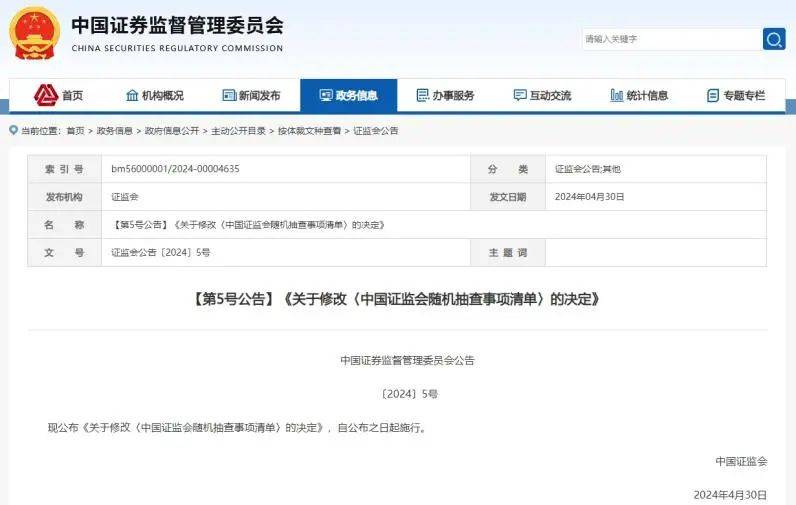
Task: Click the site title 中国证券监督管理委员会
Action: pyautogui.click(x=177, y=26)
